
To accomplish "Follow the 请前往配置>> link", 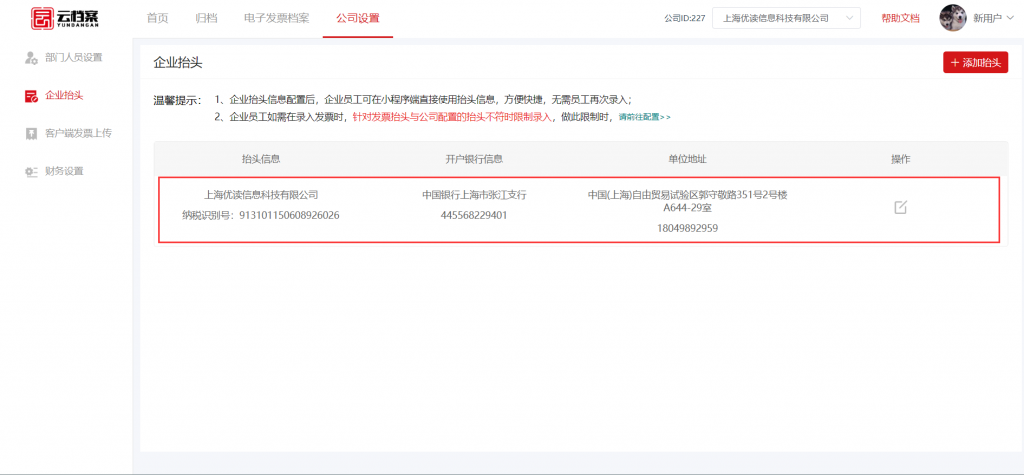I will point(645,117).
